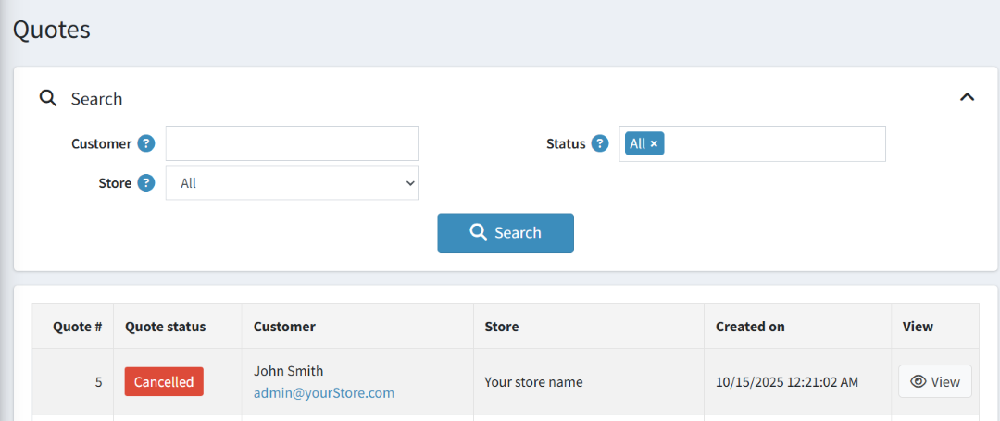
Task: Click the magnifier icon in Search panel header
Action: coord(47,99)
